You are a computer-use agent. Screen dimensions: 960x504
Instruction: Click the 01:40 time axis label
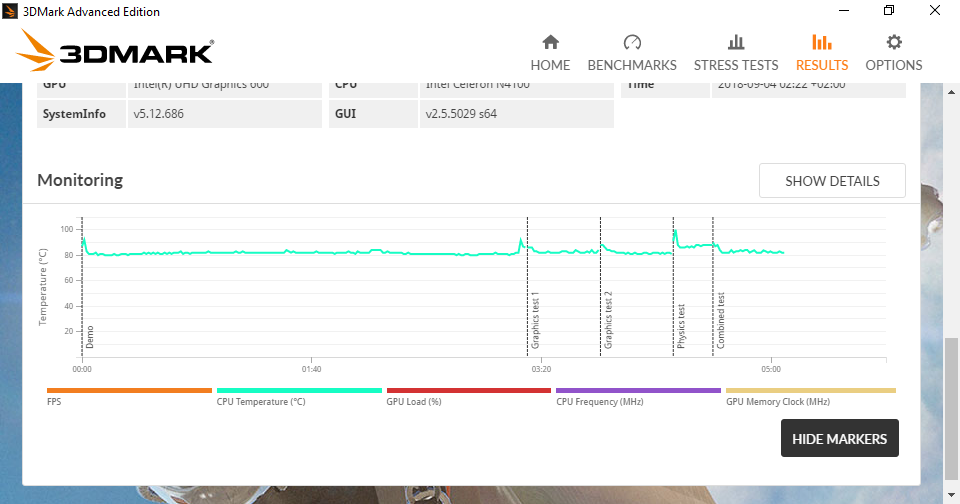[x=312, y=369]
